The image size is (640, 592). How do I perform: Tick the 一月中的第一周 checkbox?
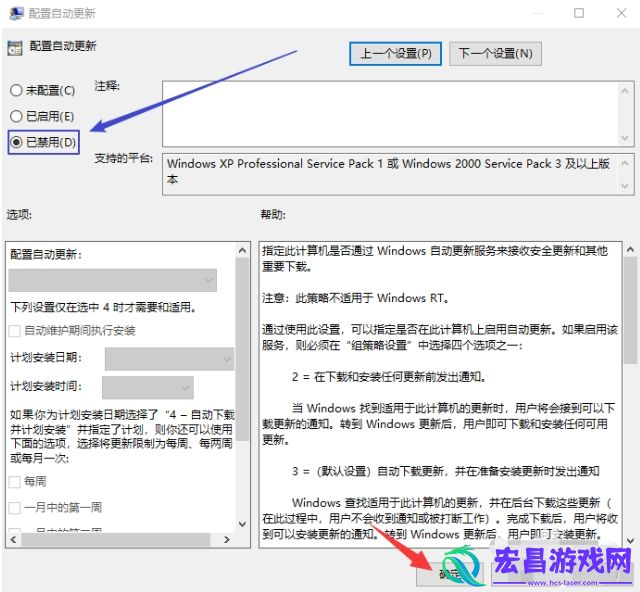(15, 507)
